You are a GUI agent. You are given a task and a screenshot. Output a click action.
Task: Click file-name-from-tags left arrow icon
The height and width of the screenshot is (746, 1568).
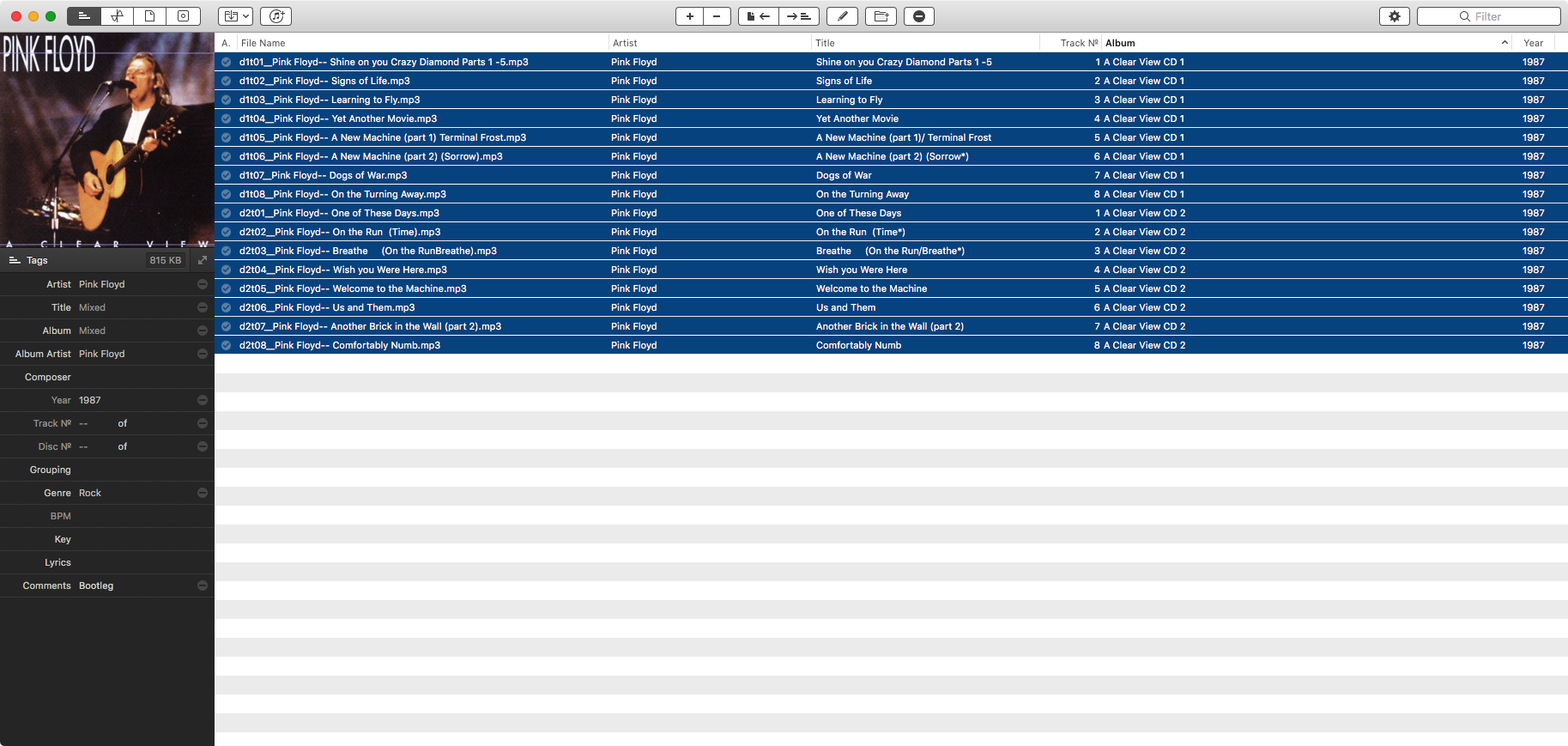[758, 16]
